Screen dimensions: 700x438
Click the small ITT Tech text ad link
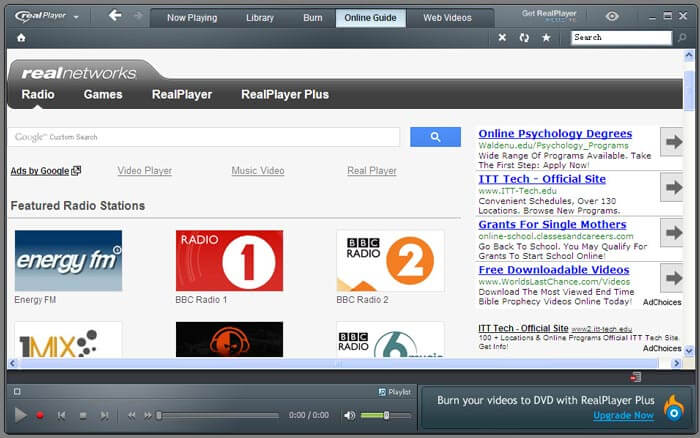pos(523,328)
